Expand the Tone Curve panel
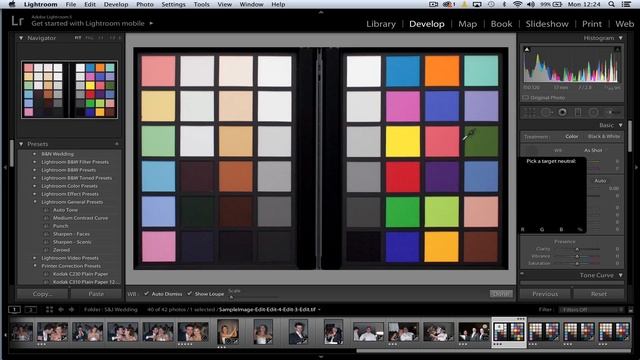Screen dimensions: 640x360 point(620,275)
